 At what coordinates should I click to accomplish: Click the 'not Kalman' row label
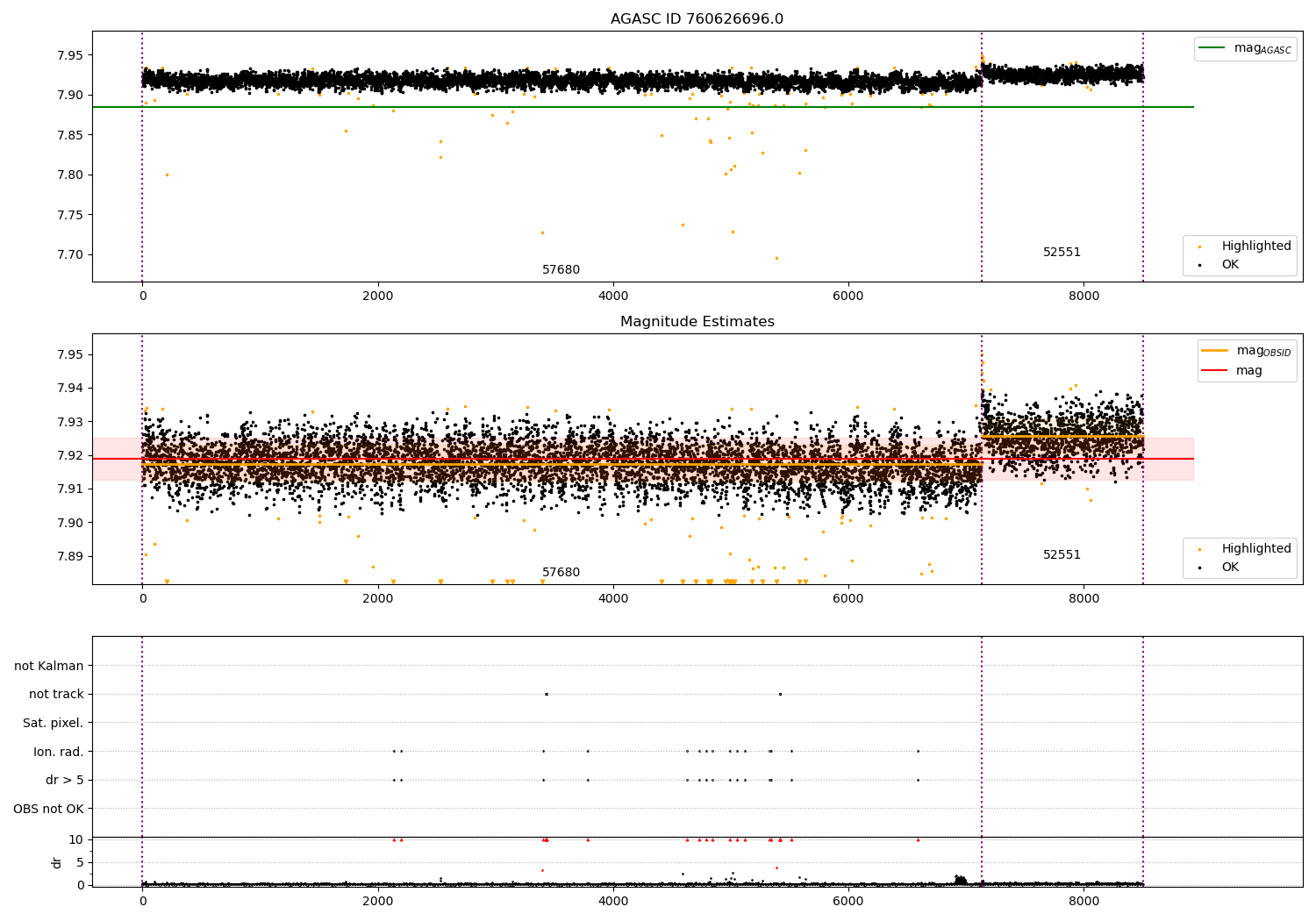click(49, 666)
